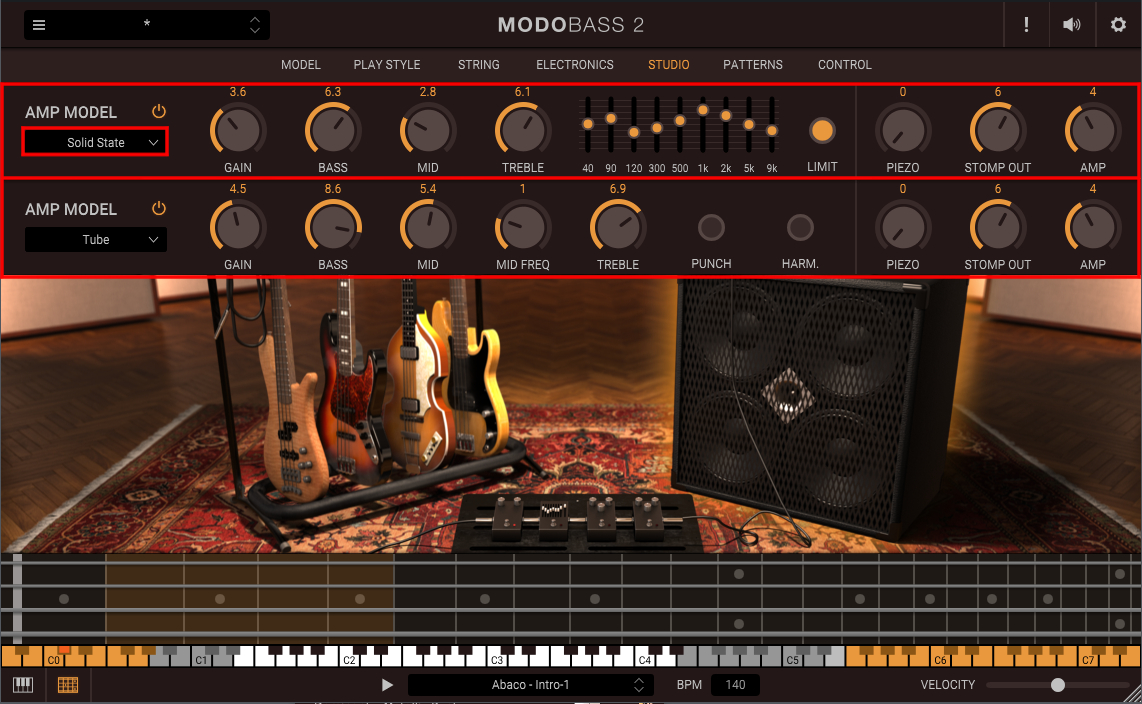The width and height of the screenshot is (1142, 704).
Task: Click the BPM value field showing 140
Action: click(735, 685)
